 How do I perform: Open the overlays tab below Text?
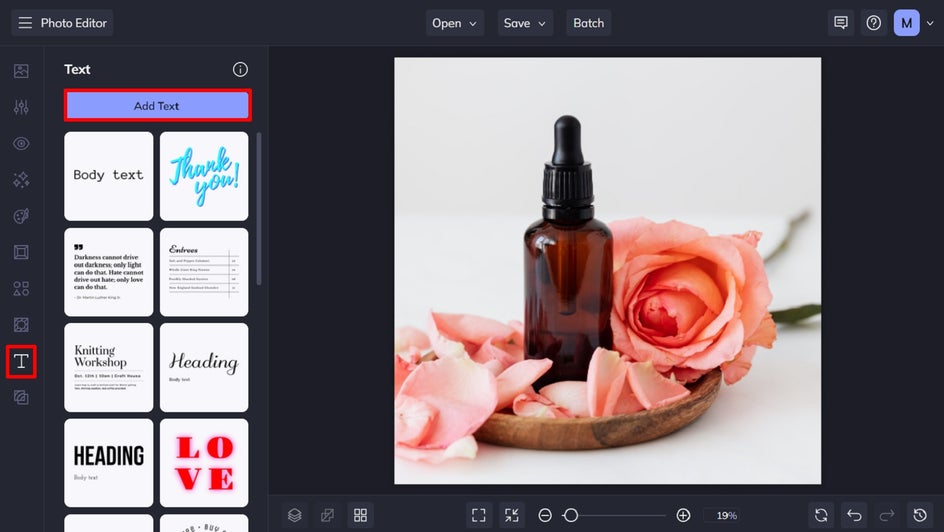tap(21, 397)
